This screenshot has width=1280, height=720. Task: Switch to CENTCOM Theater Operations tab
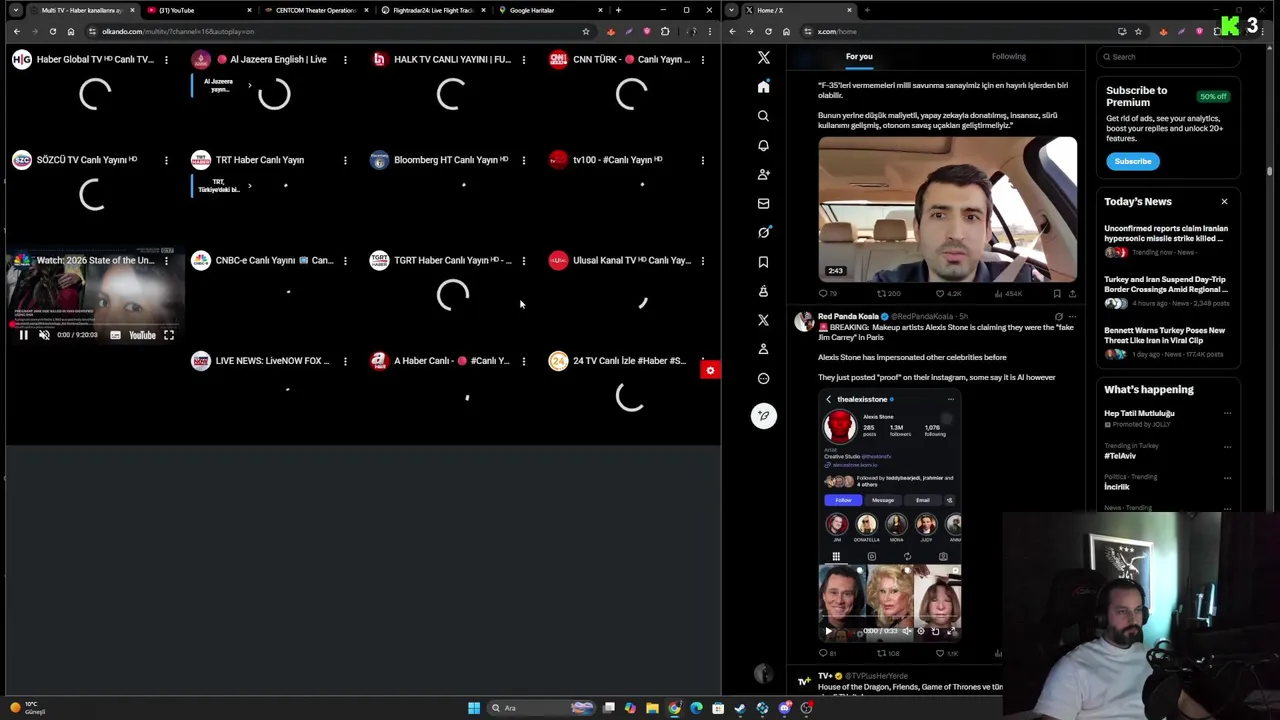pyautogui.click(x=315, y=10)
